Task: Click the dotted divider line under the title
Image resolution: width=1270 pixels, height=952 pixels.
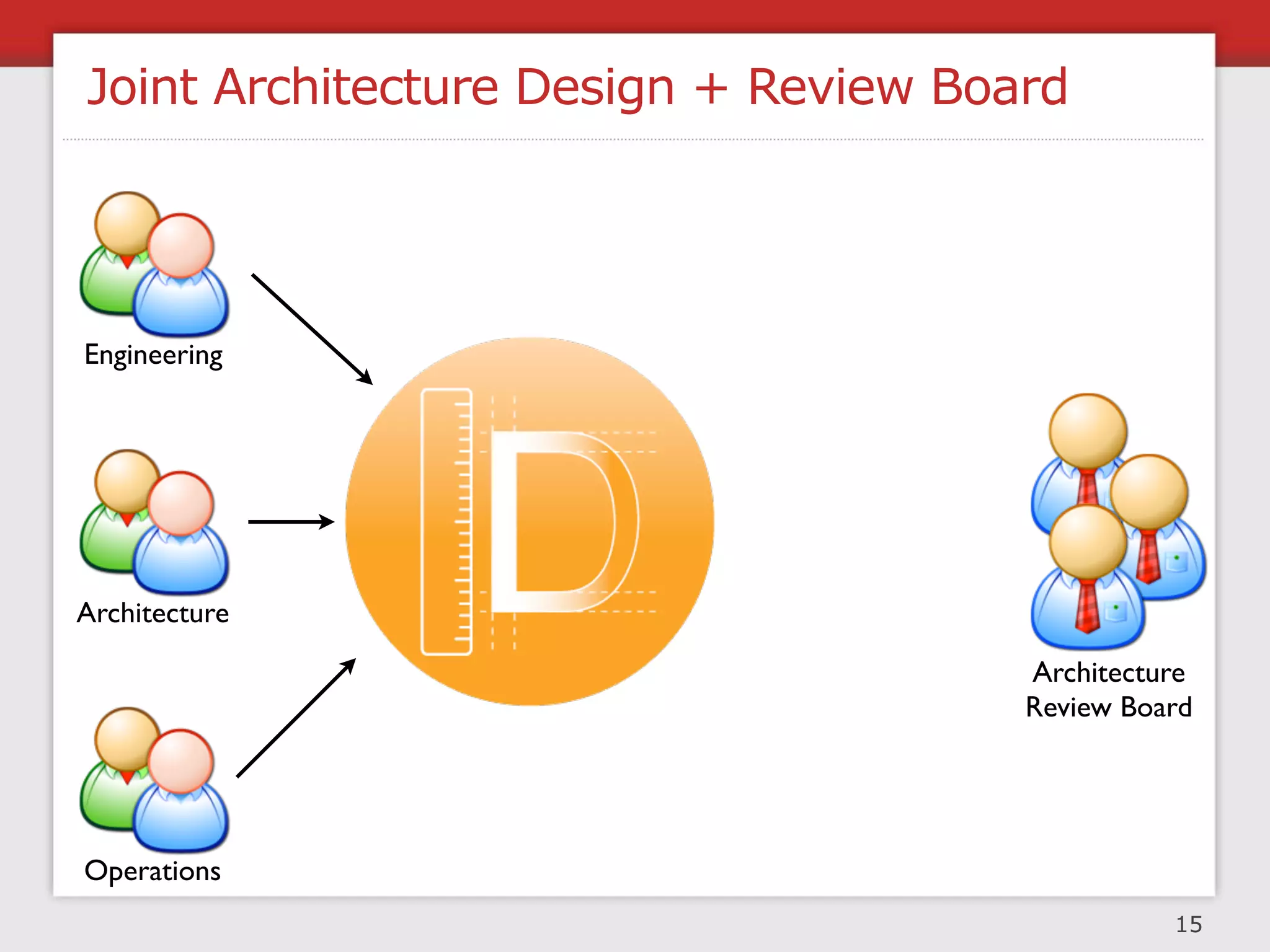Action: click(633, 139)
